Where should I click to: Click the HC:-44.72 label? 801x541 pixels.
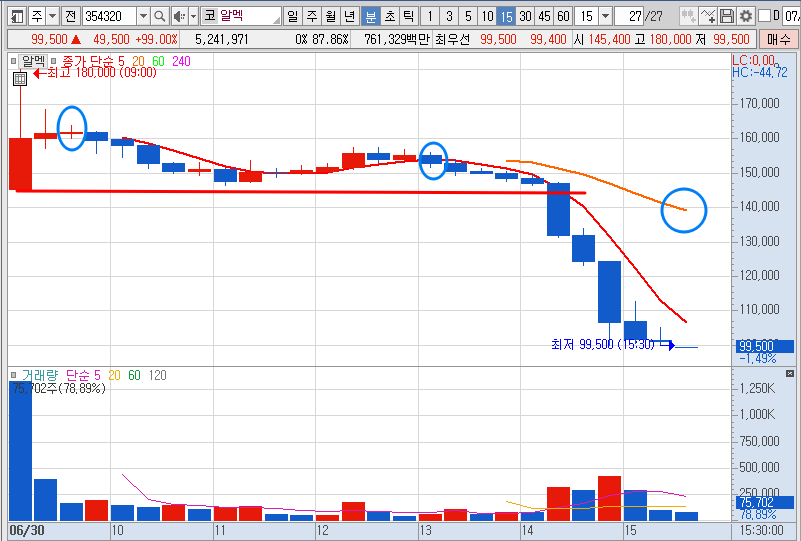coord(760,73)
